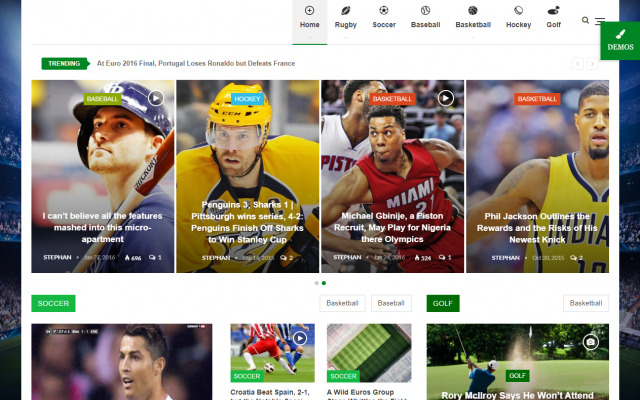The height and width of the screenshot is (400, 640).
Task: Click camera gallery icon on golf image
Action: tap(590, 342)
